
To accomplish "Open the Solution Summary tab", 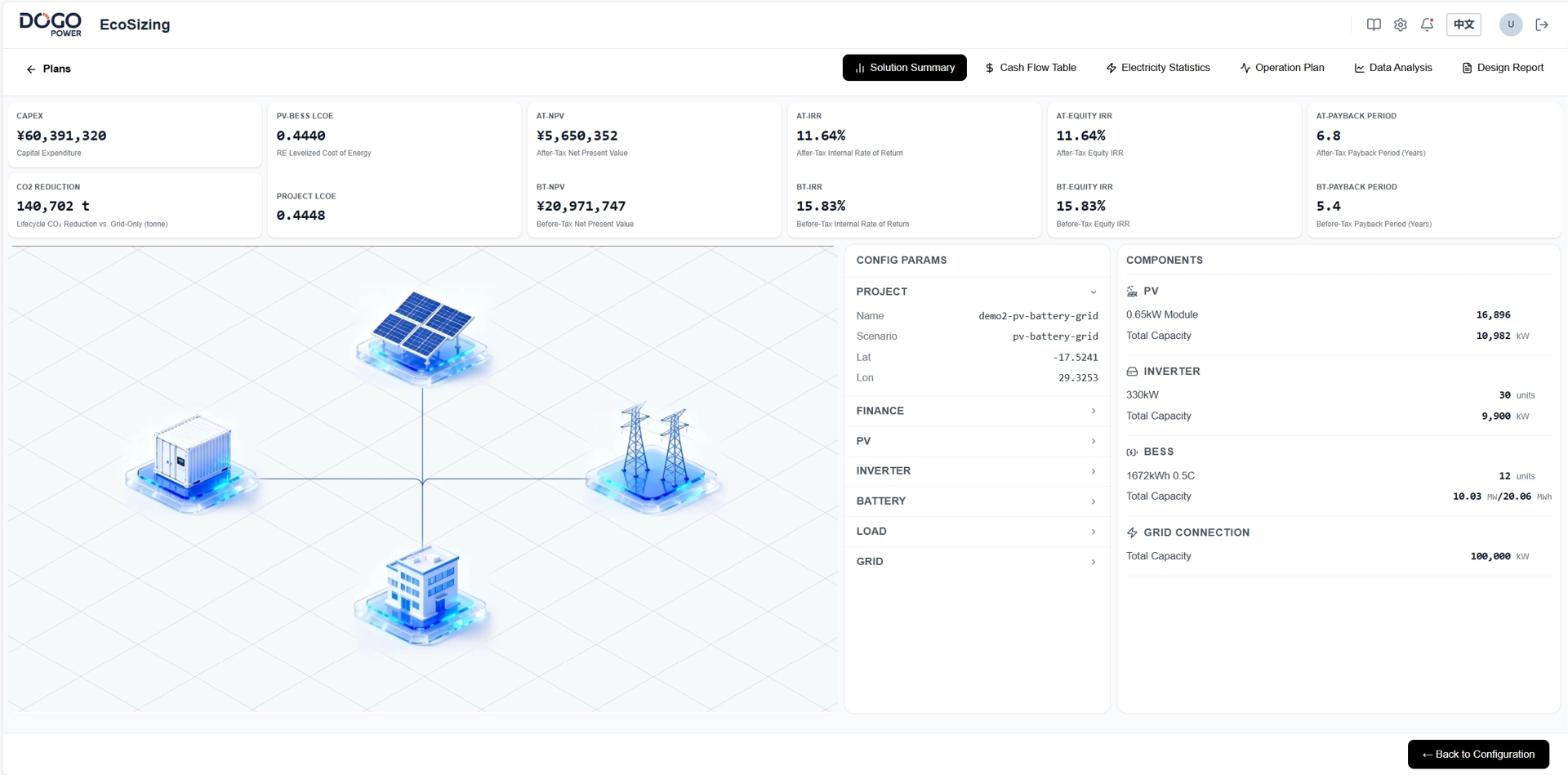I will [904, 68].
